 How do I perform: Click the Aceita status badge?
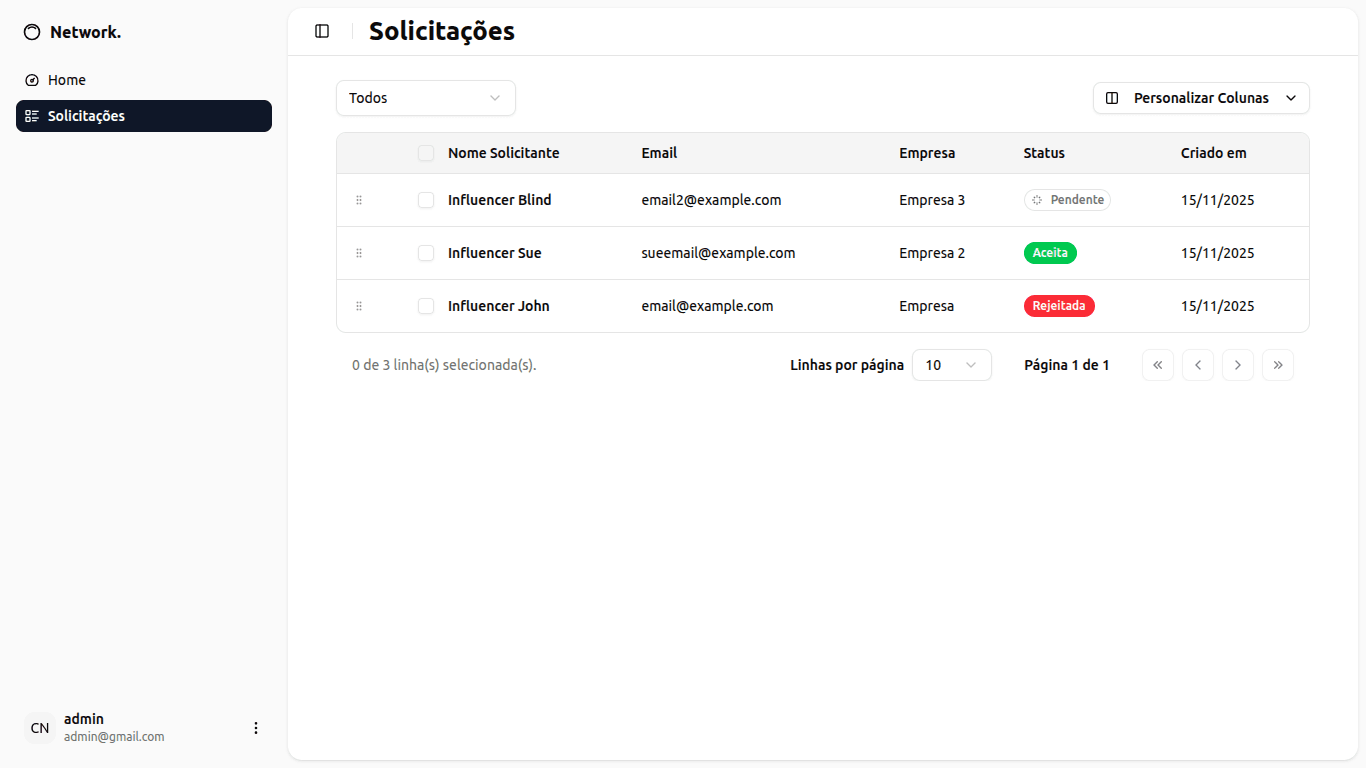coord(1050,252)
